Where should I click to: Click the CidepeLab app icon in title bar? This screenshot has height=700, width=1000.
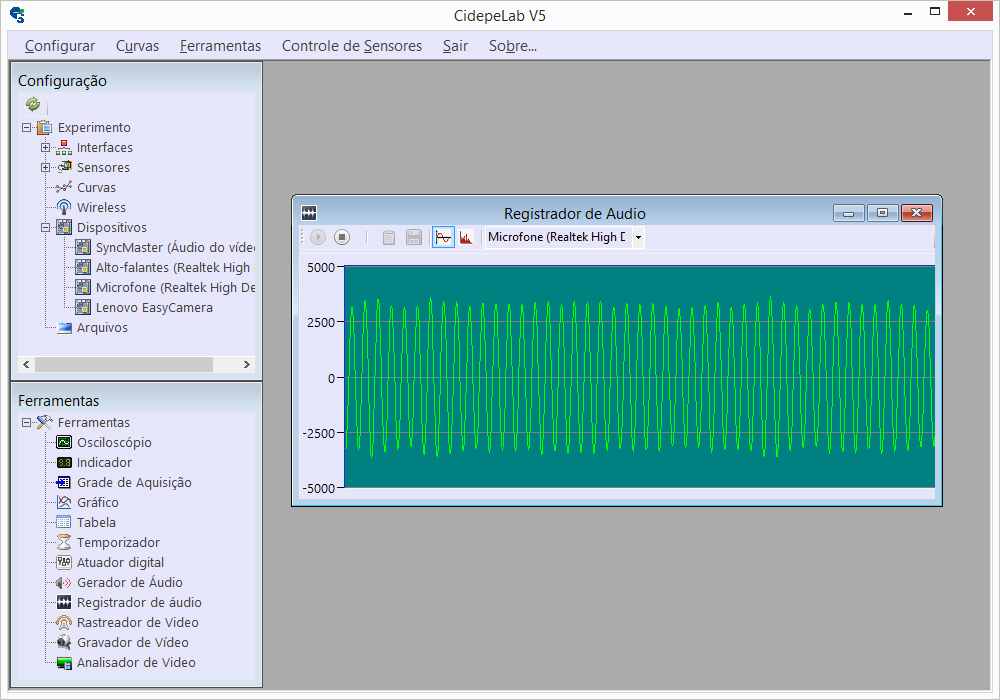(x=17, y=15)
